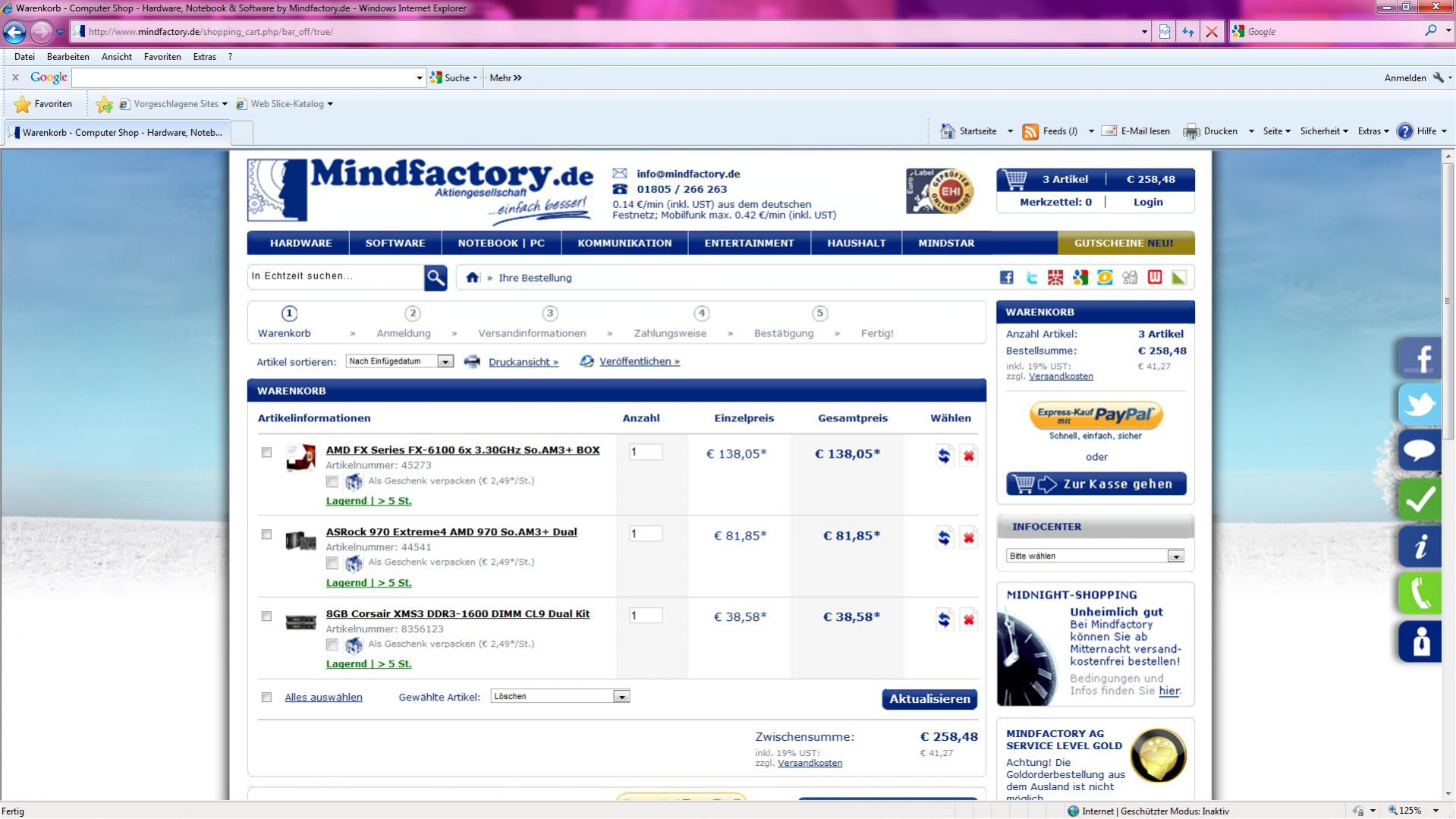Viewport: 1456px width, 819px height.
Task: Open the Twitter bird icon in breadcrumb bar
Action: (x=1032, y=278)
